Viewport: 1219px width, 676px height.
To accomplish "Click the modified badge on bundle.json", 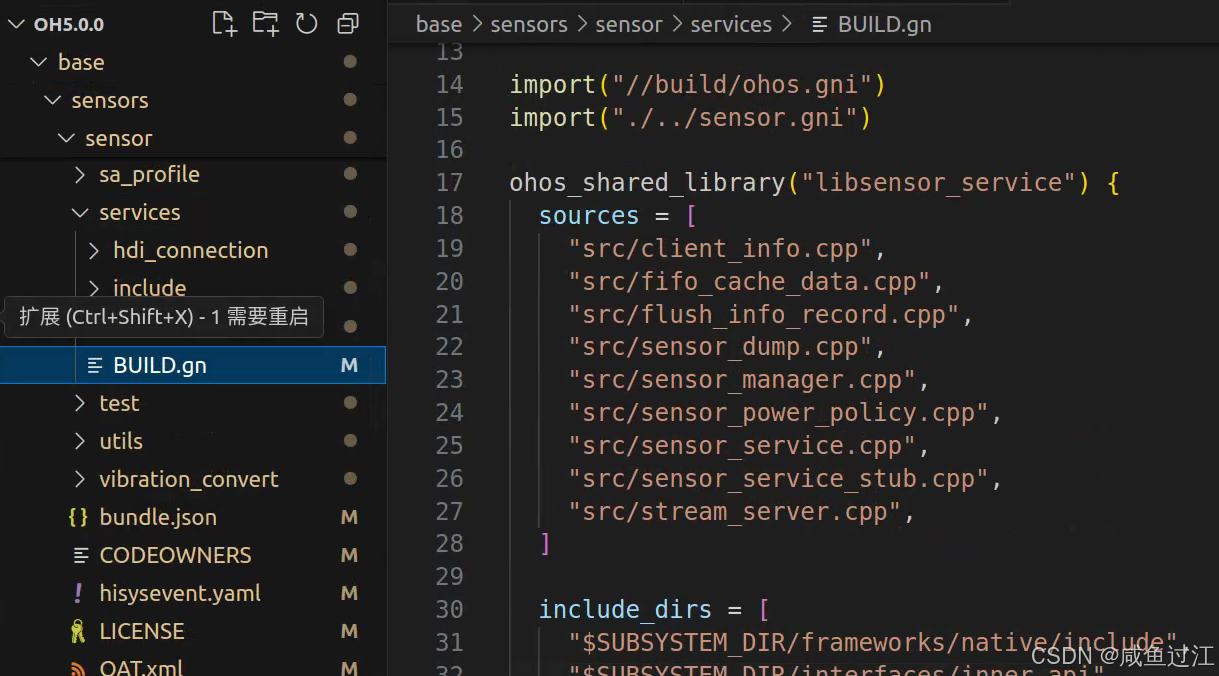I will (348, 517).
